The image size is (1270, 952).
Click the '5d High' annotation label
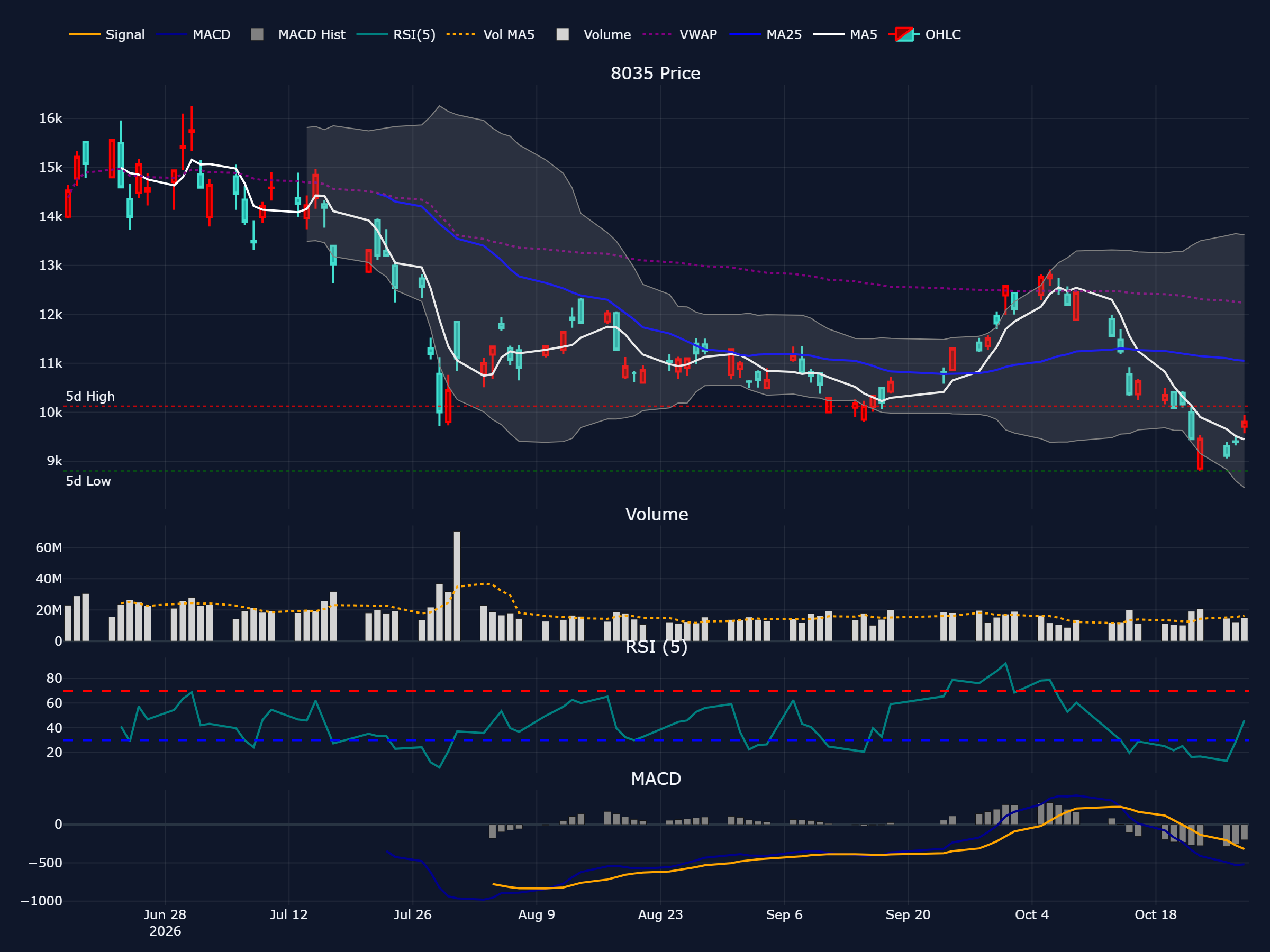90,397
